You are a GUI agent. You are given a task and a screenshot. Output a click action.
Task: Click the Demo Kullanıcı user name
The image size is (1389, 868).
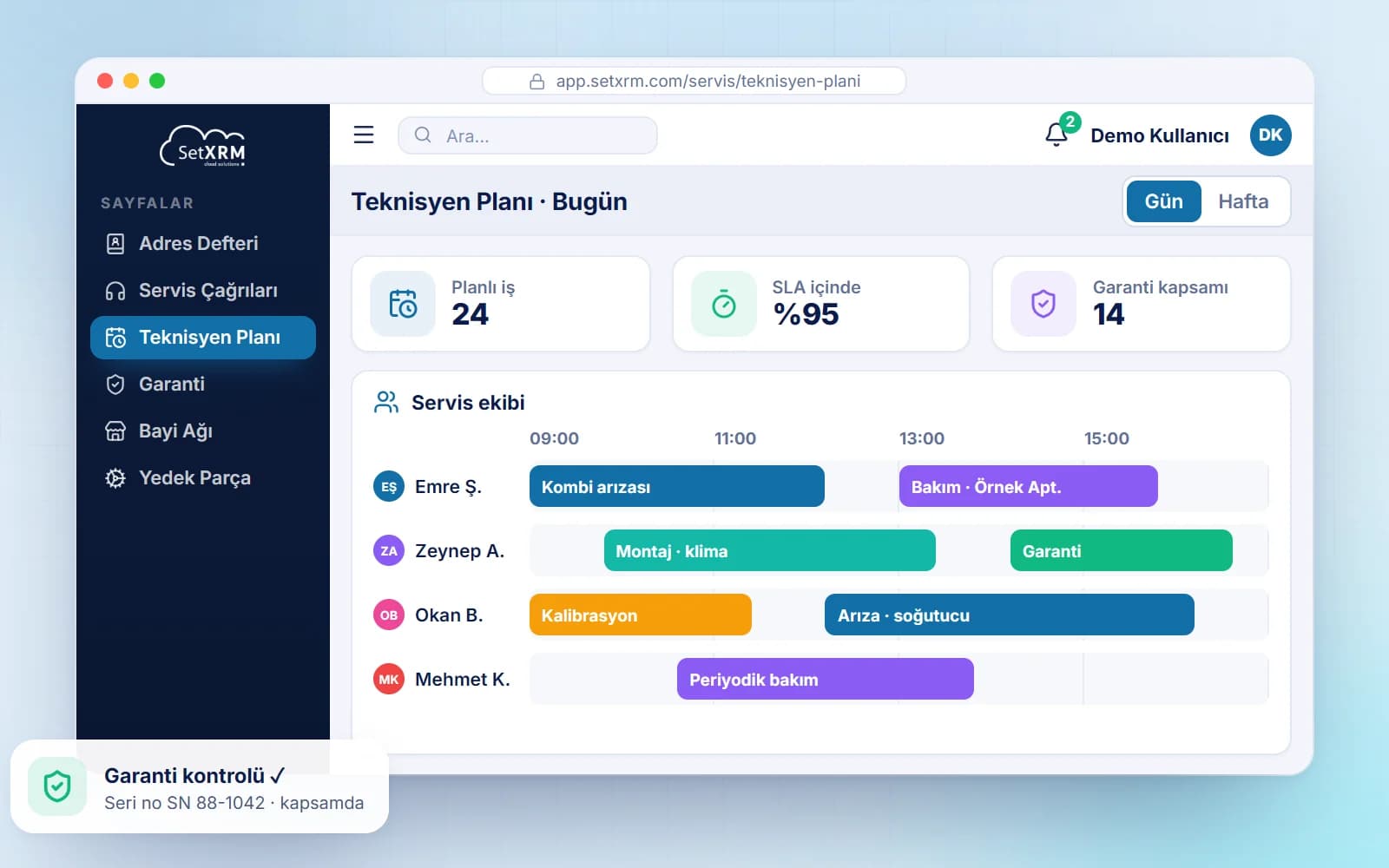1160,135
